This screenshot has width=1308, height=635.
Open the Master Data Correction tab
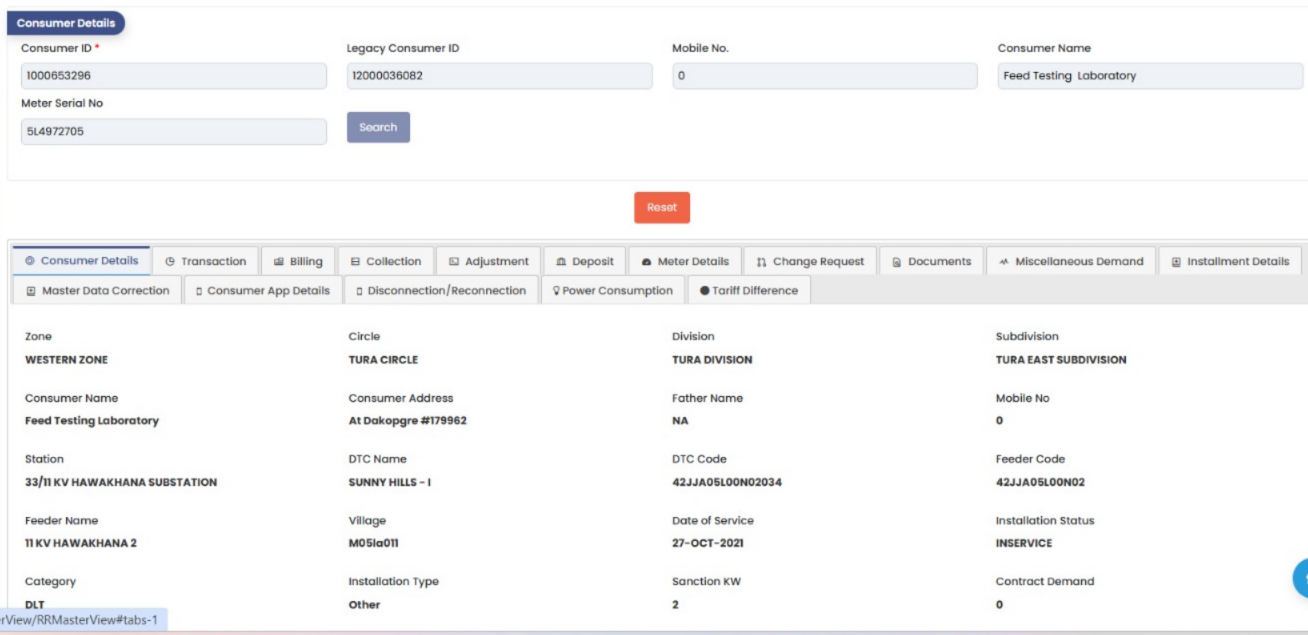pos(98,290)
